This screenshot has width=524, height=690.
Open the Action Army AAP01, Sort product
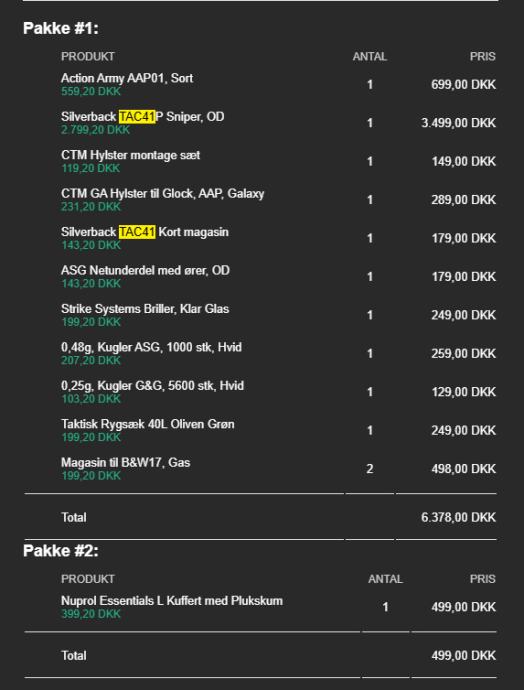click(x=127, y=78)
